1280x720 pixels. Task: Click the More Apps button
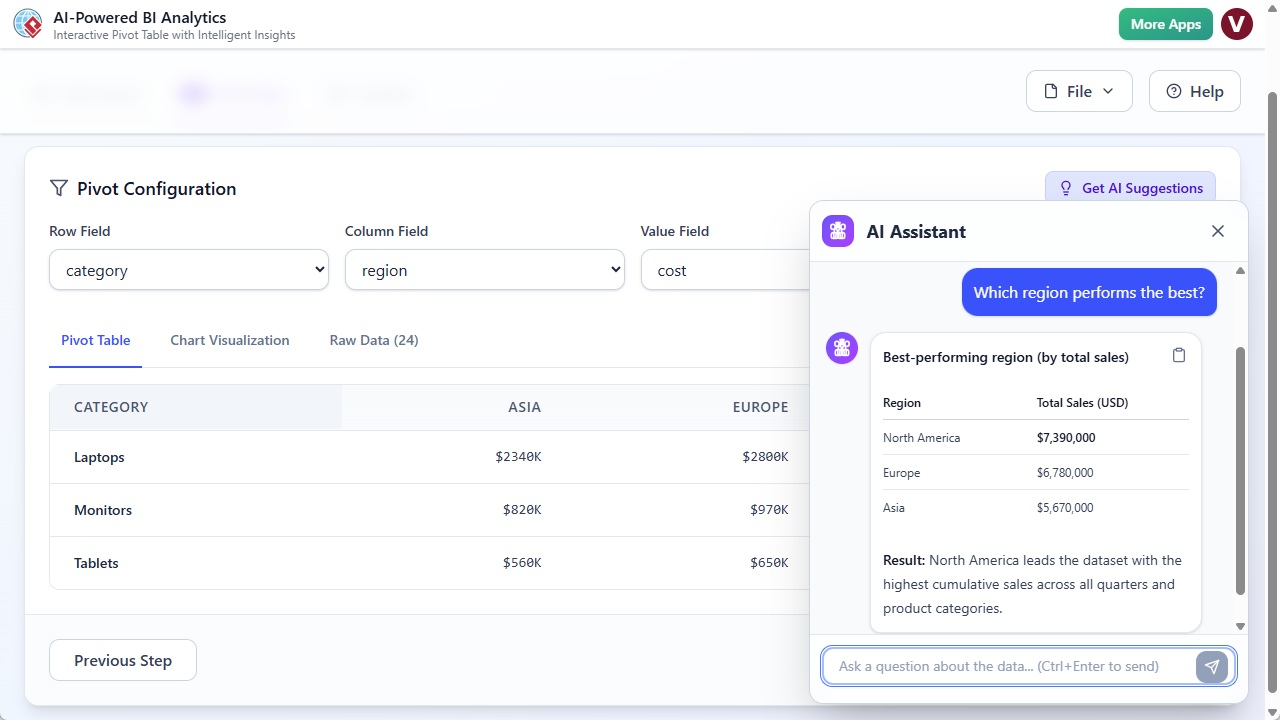click(x=1165, y=23)
